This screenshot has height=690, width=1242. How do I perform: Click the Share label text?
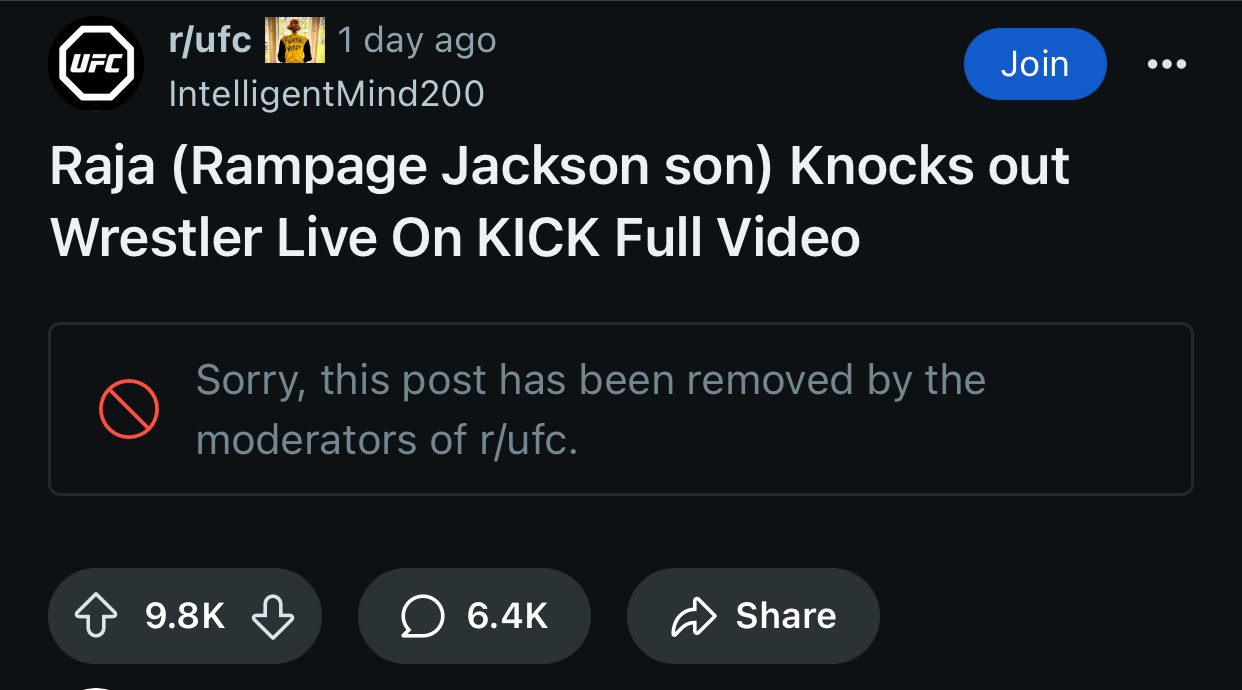point(786,616)
